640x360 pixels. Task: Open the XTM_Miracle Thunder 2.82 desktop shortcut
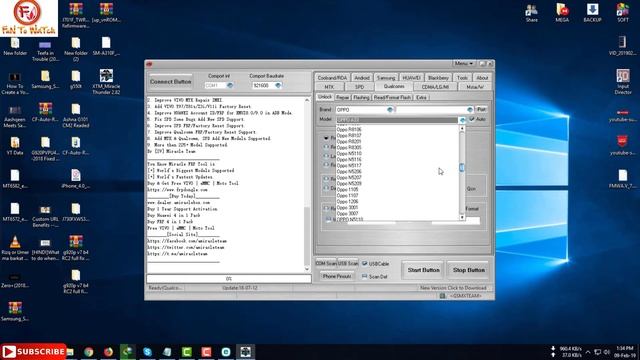(106, 82)
